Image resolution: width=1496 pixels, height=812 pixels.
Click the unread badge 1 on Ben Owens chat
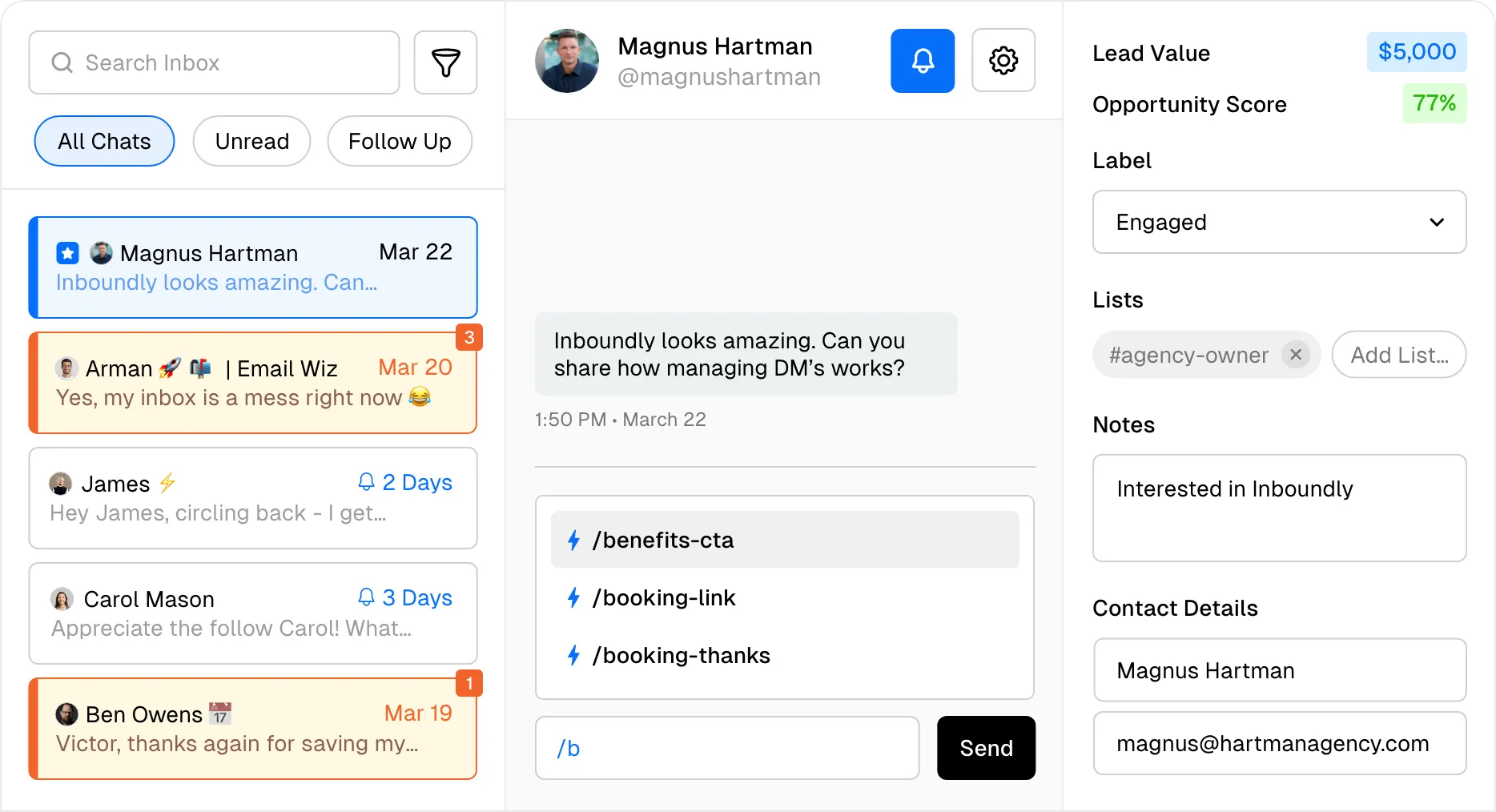click(469, 683)
